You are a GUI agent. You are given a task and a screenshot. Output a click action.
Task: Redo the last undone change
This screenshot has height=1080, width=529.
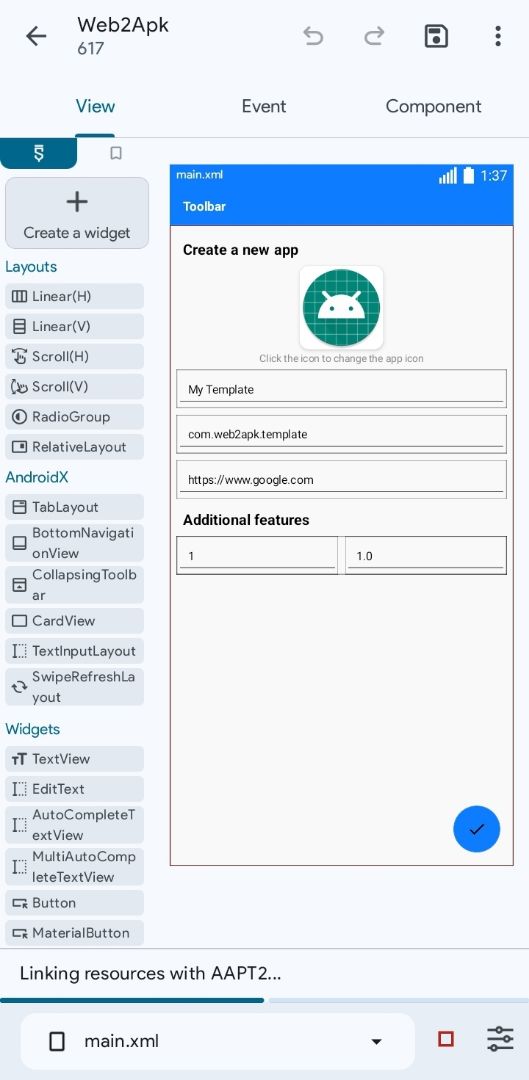pos(374,36)
